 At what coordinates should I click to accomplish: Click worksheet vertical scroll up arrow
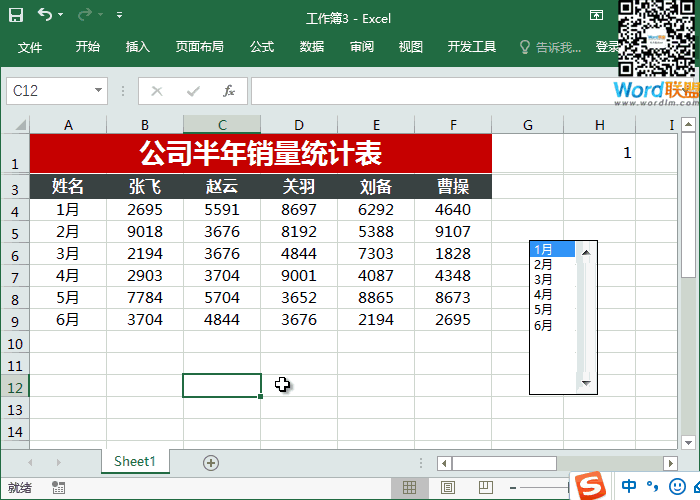click(688, 124)
